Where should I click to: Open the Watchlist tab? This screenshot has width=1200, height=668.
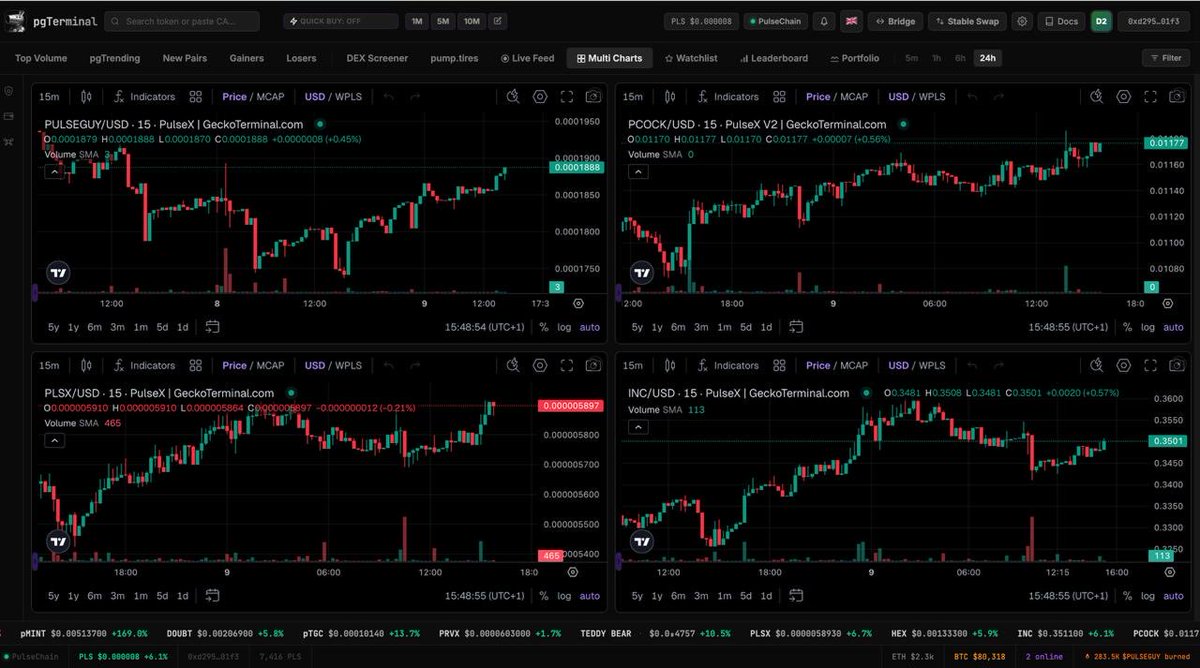[x=691, y=58]
